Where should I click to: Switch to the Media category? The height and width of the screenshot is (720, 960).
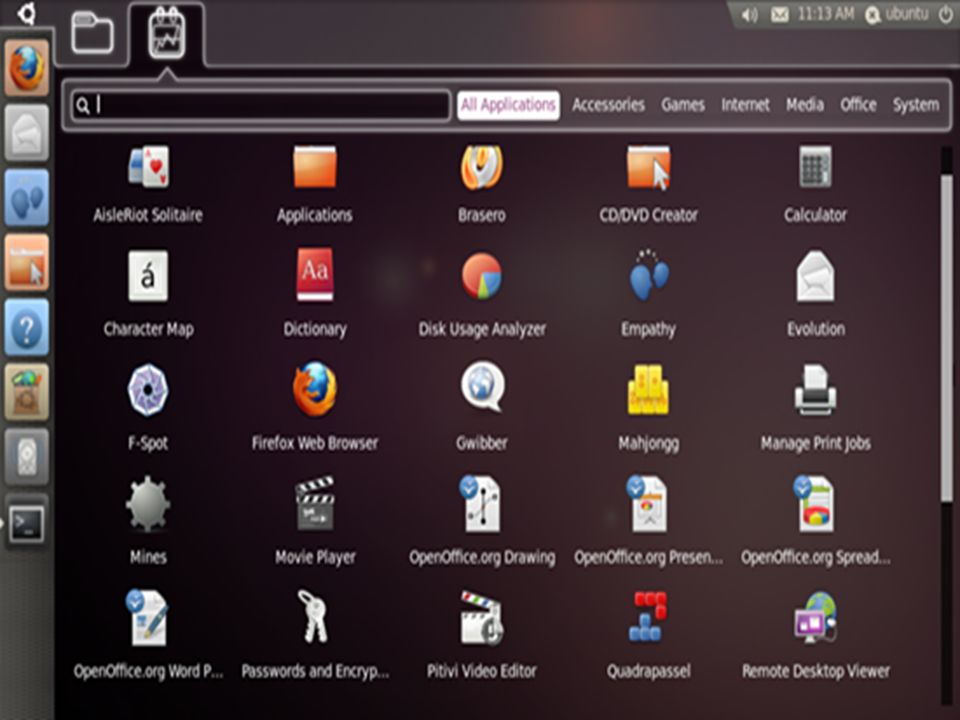tap(804, 105)
